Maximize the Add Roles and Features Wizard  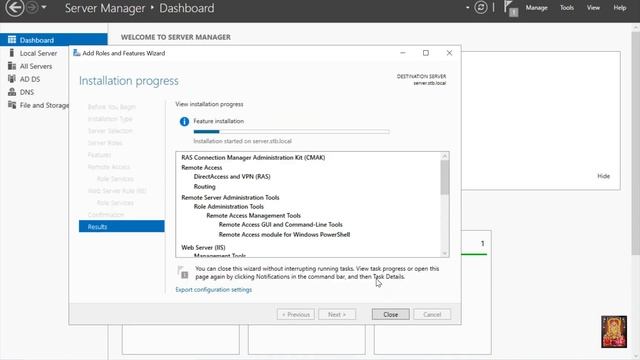(426, 53)
